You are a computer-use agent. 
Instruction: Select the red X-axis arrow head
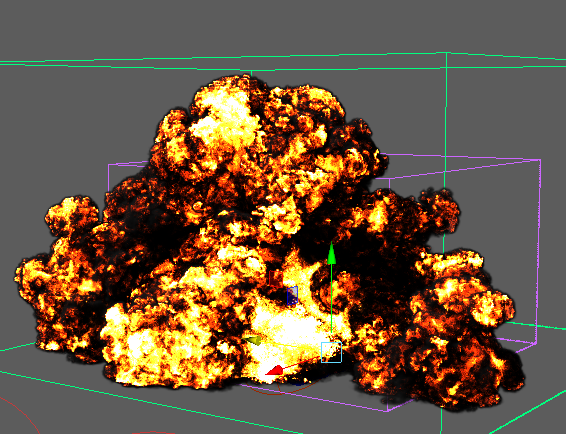pos(275,370)
